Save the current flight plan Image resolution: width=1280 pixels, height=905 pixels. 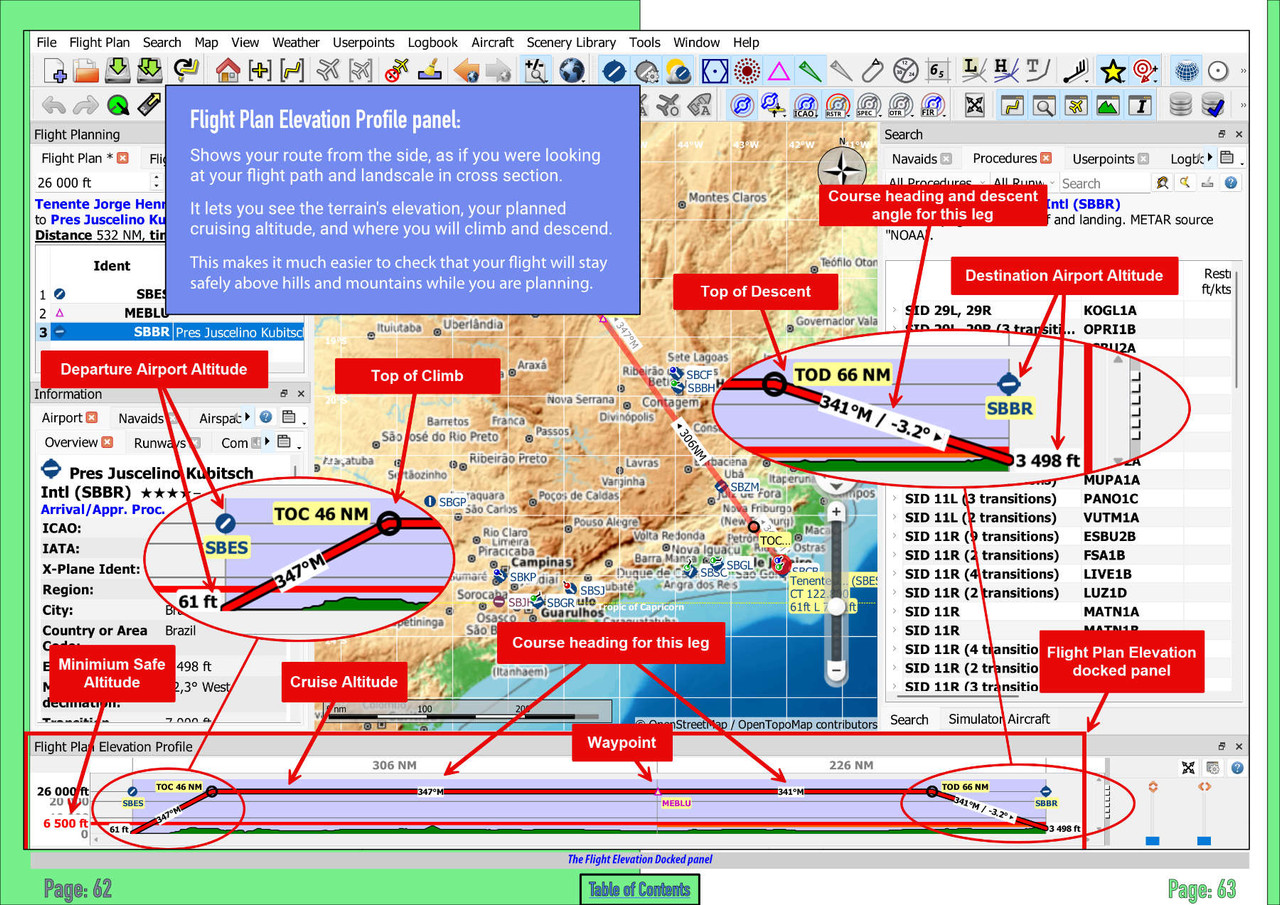point(119,70)
